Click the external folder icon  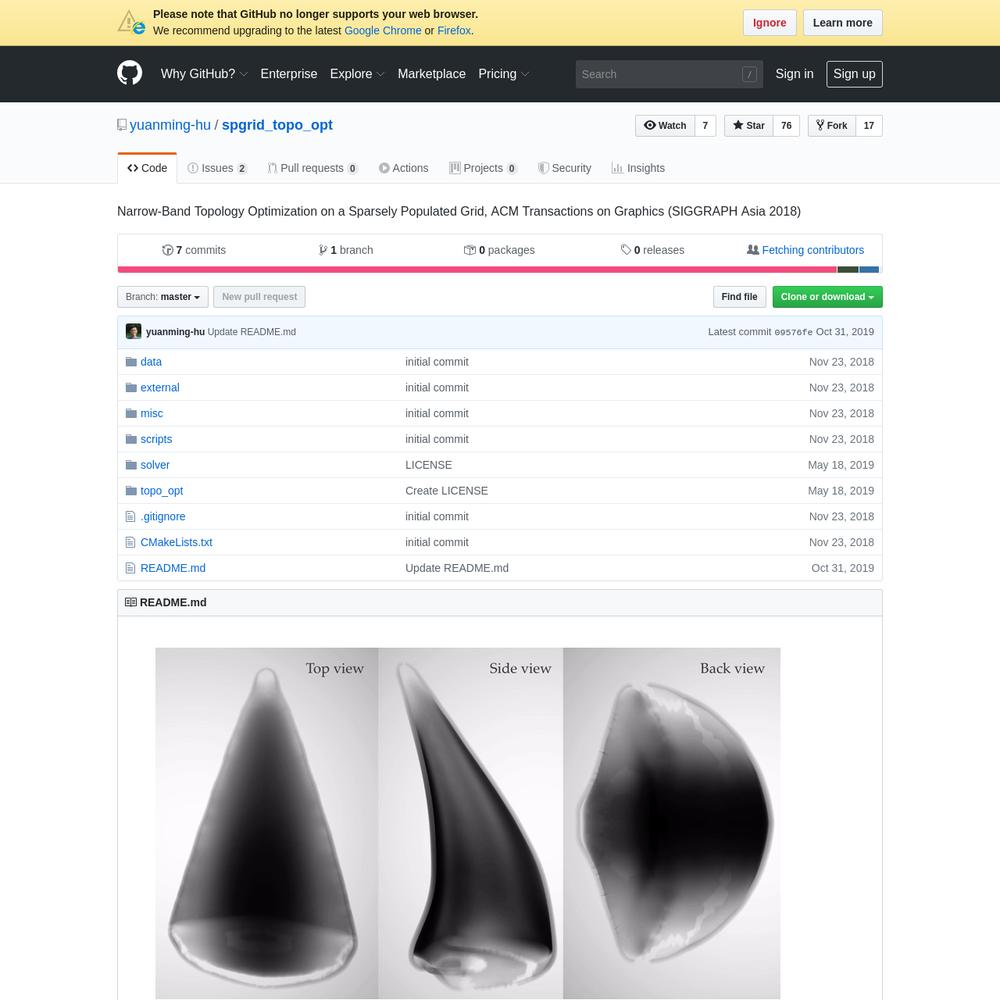coord(131,387)
